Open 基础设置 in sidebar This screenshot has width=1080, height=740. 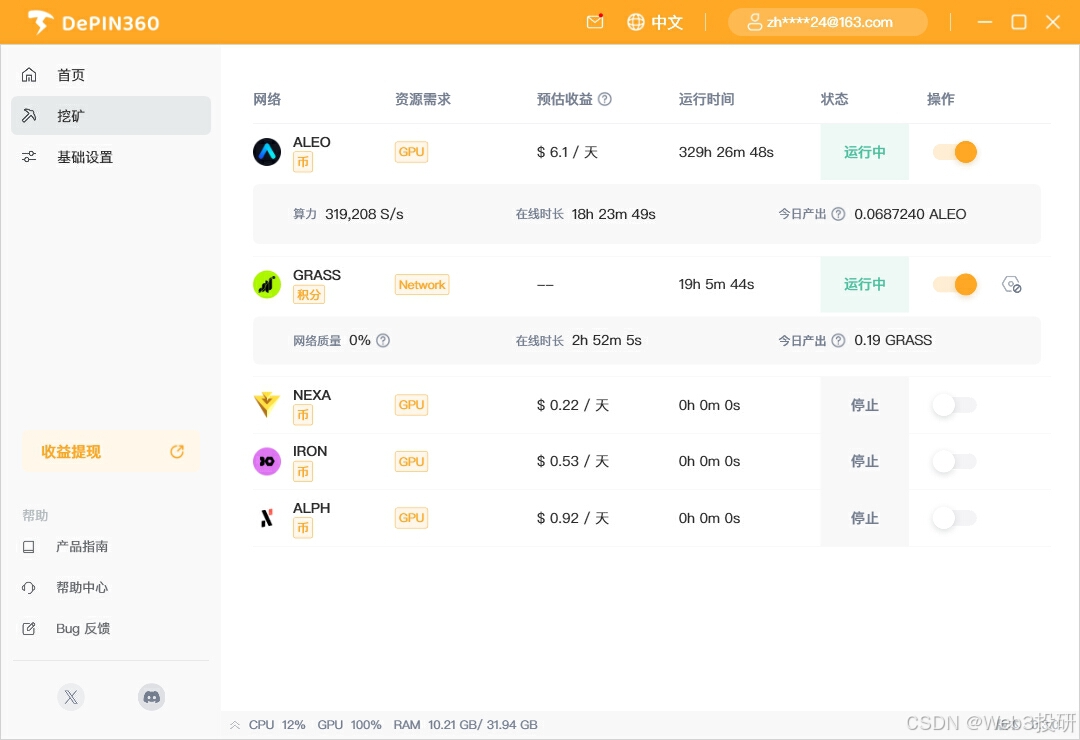[x=111, y=157]
